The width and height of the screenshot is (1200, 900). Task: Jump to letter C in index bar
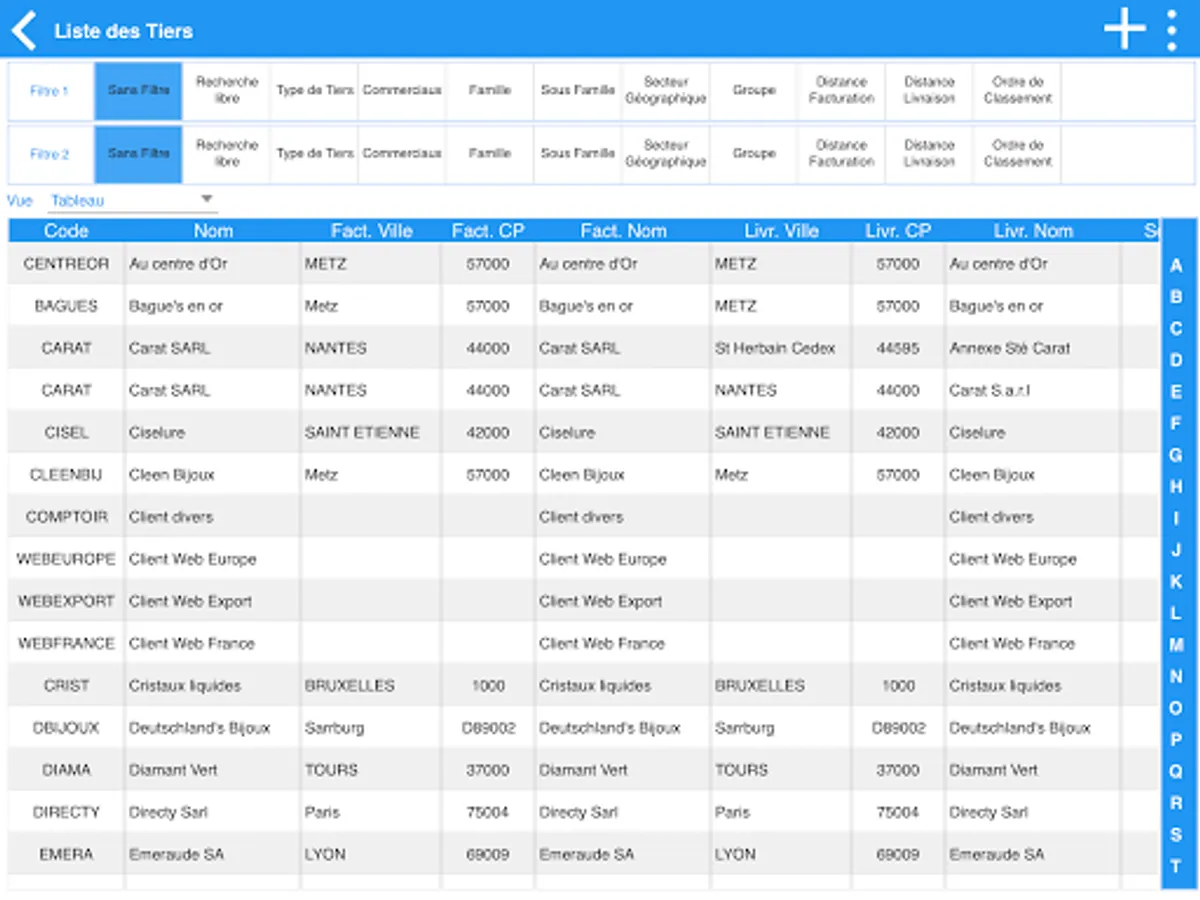click(x=1176, y=329)
